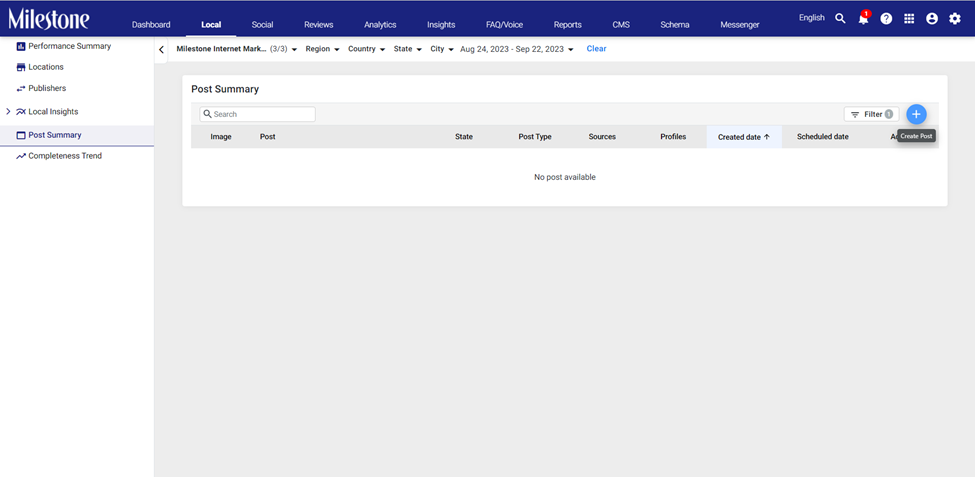
Task: Collapse sidebar with the left chevron
Action: click(x=161, y=50)
